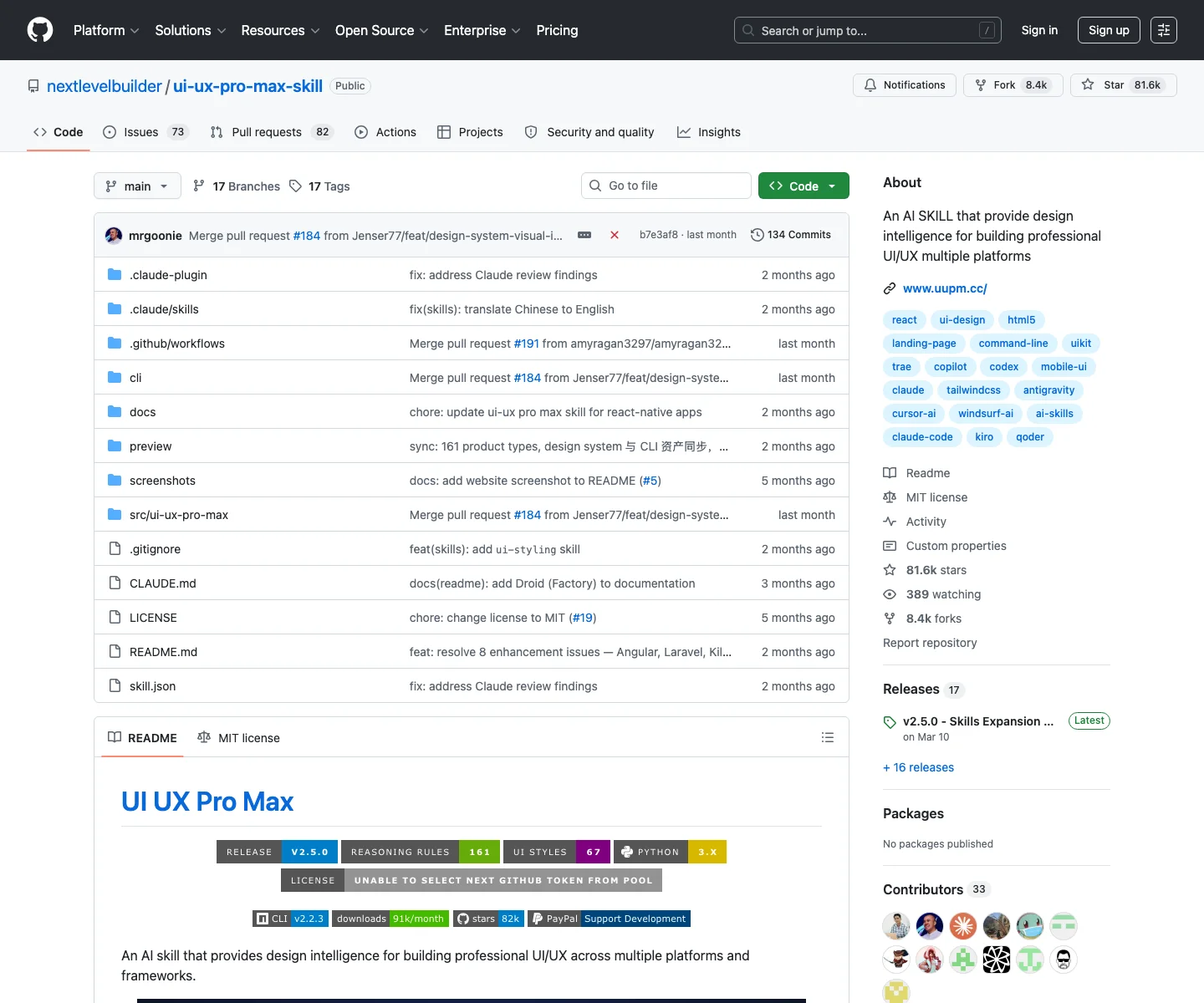The height and width of the screenshot is (1003, 1204).
Task: Click the Notifications bell button
Action: click(x=905, y=85)
